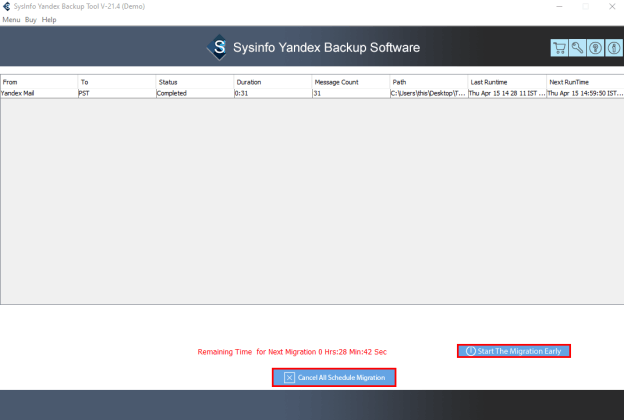This screenshot has width=624, height=420.
Task: Click the Last Runtime column header
Action: pyautogui.click(x=505, y=82)
